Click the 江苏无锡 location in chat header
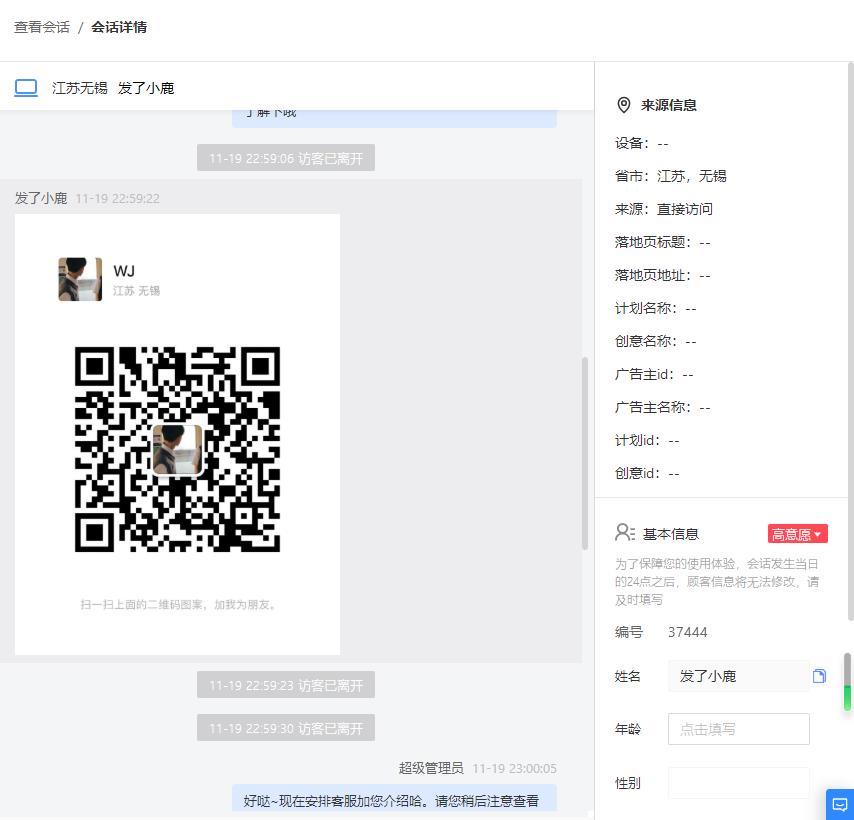The width and height of the screenshot is (854, 820). point(80,88)
